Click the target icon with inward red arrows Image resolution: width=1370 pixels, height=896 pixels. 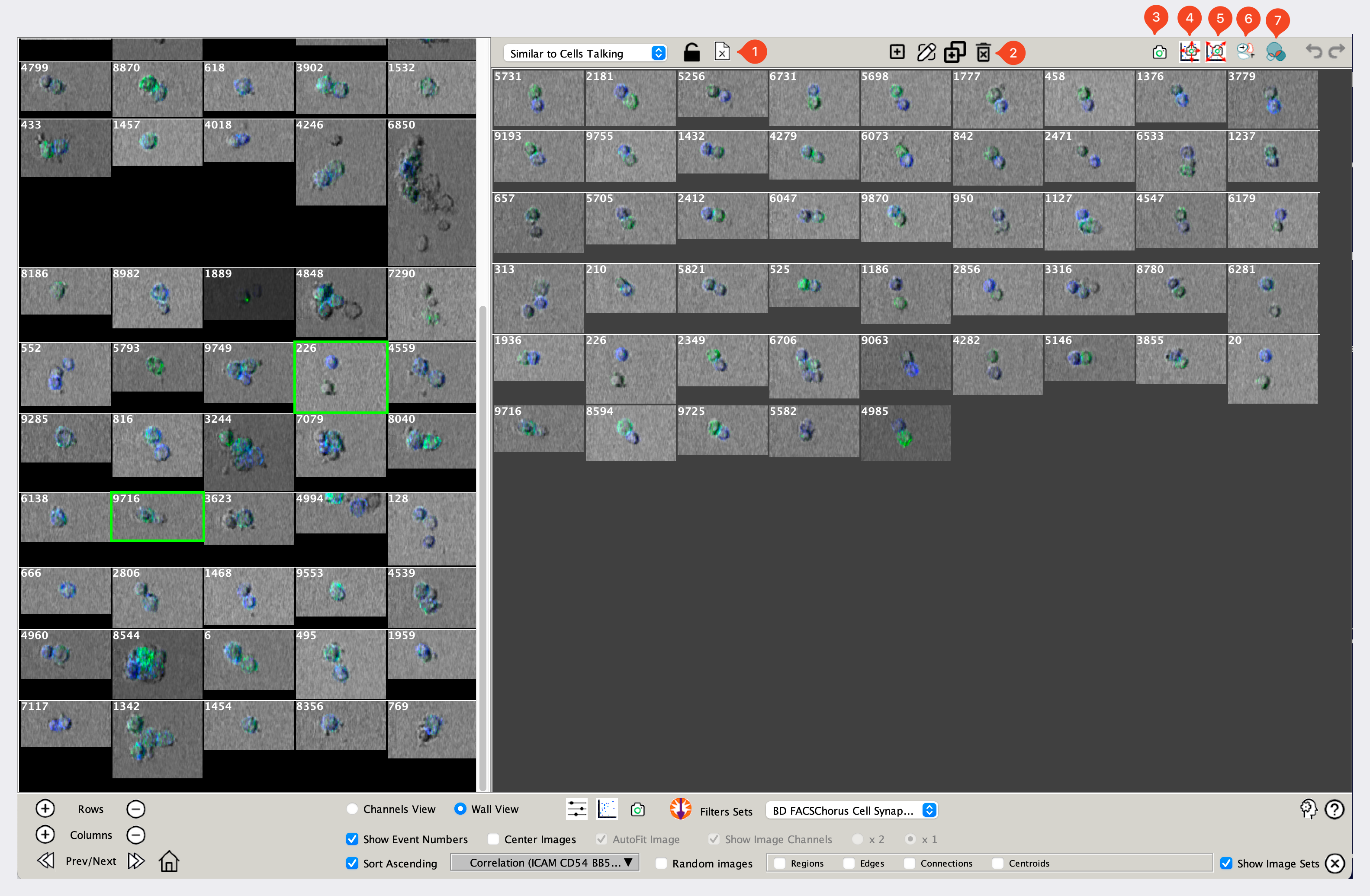(1216, 52)
